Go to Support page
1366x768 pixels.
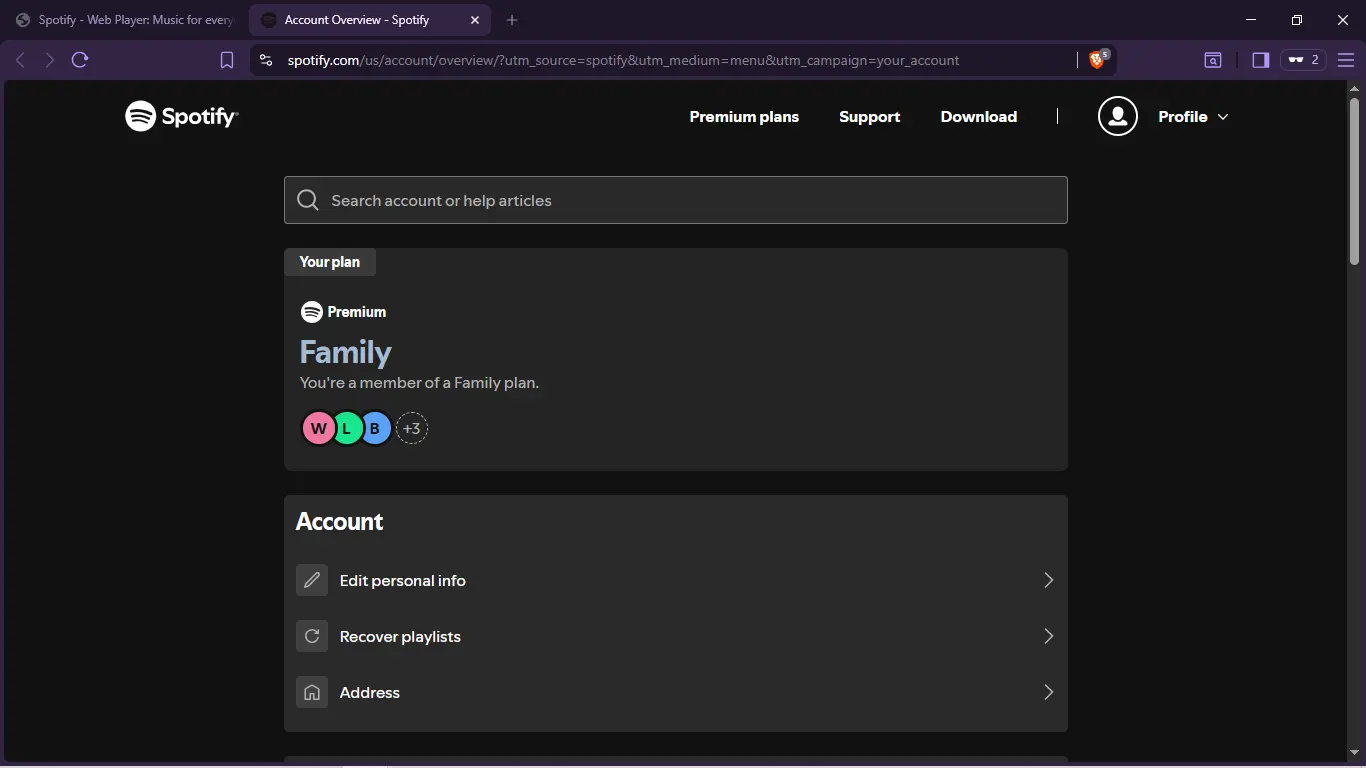pos(870,117)
